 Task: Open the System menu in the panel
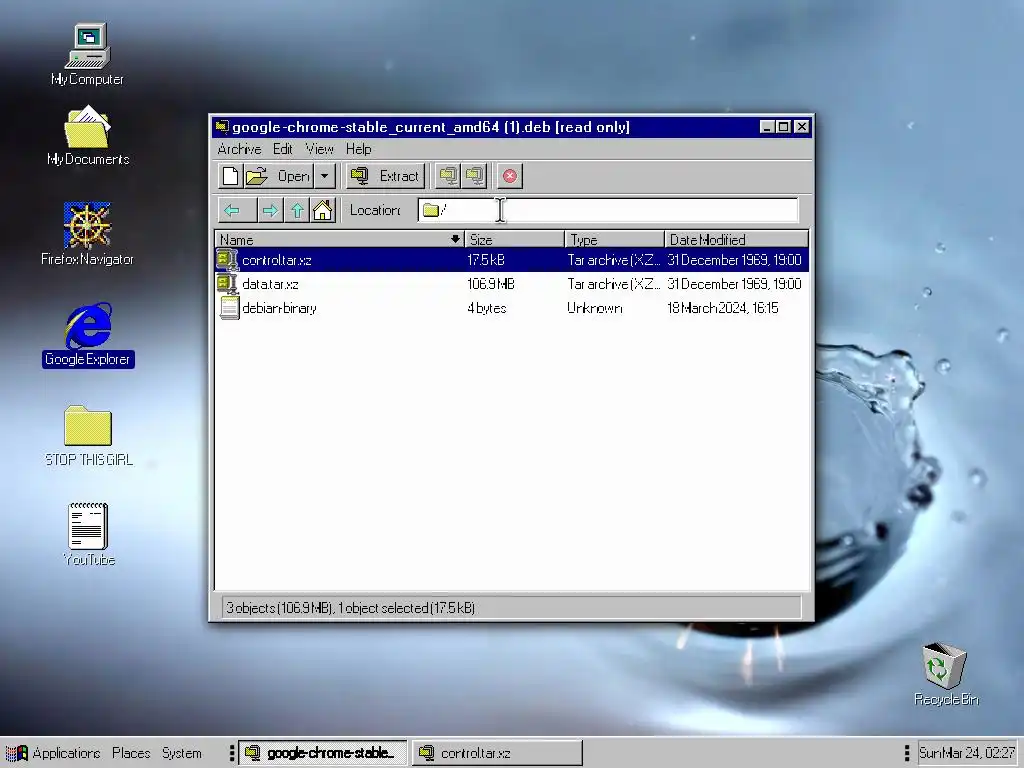point(182,753)
